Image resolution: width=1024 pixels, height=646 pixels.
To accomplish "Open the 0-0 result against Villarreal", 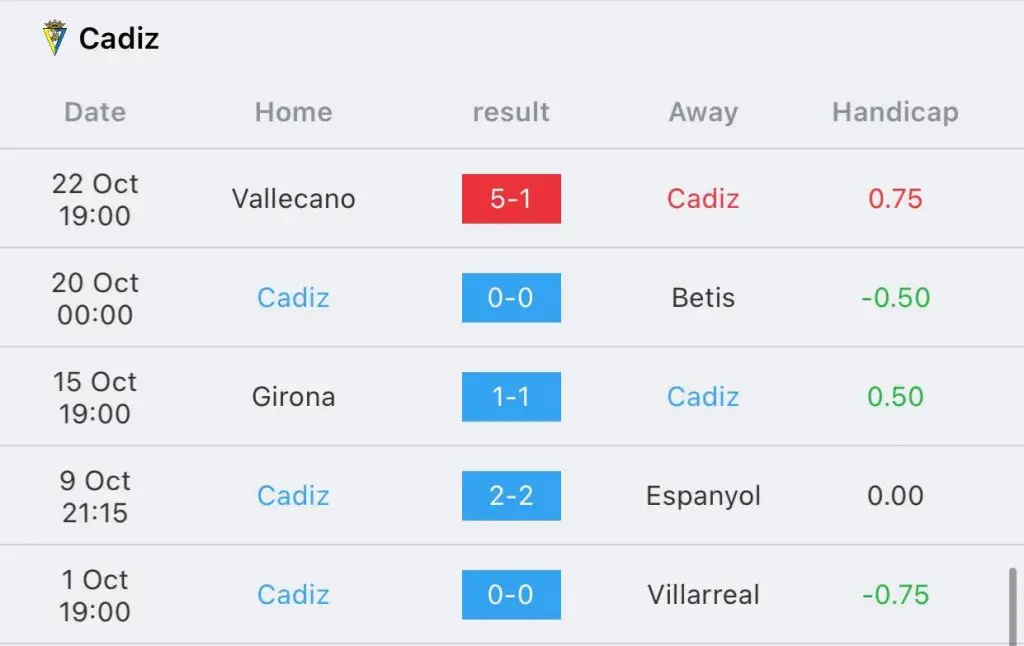I will [x=511, y=594].
